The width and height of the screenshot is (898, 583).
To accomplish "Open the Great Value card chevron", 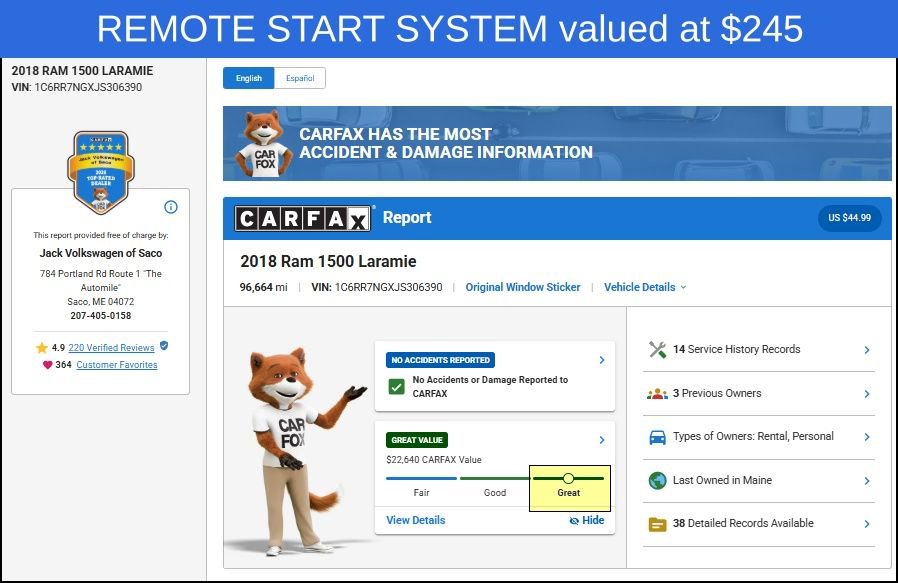I will [602, 440].
